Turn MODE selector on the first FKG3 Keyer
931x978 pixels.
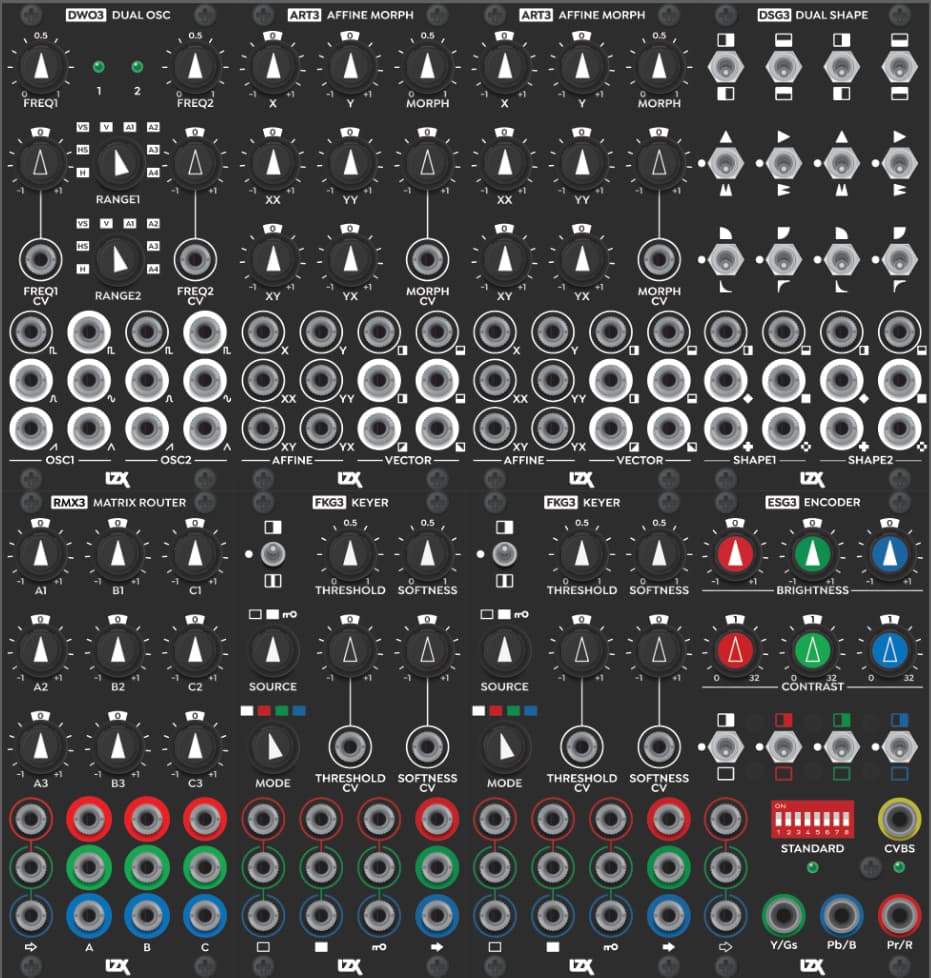click(x=273, y=747)
